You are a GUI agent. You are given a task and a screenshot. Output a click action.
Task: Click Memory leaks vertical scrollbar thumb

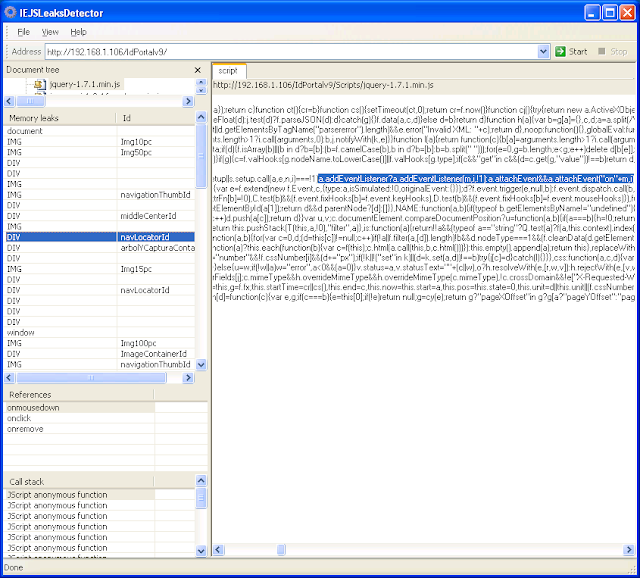point(201,156)
